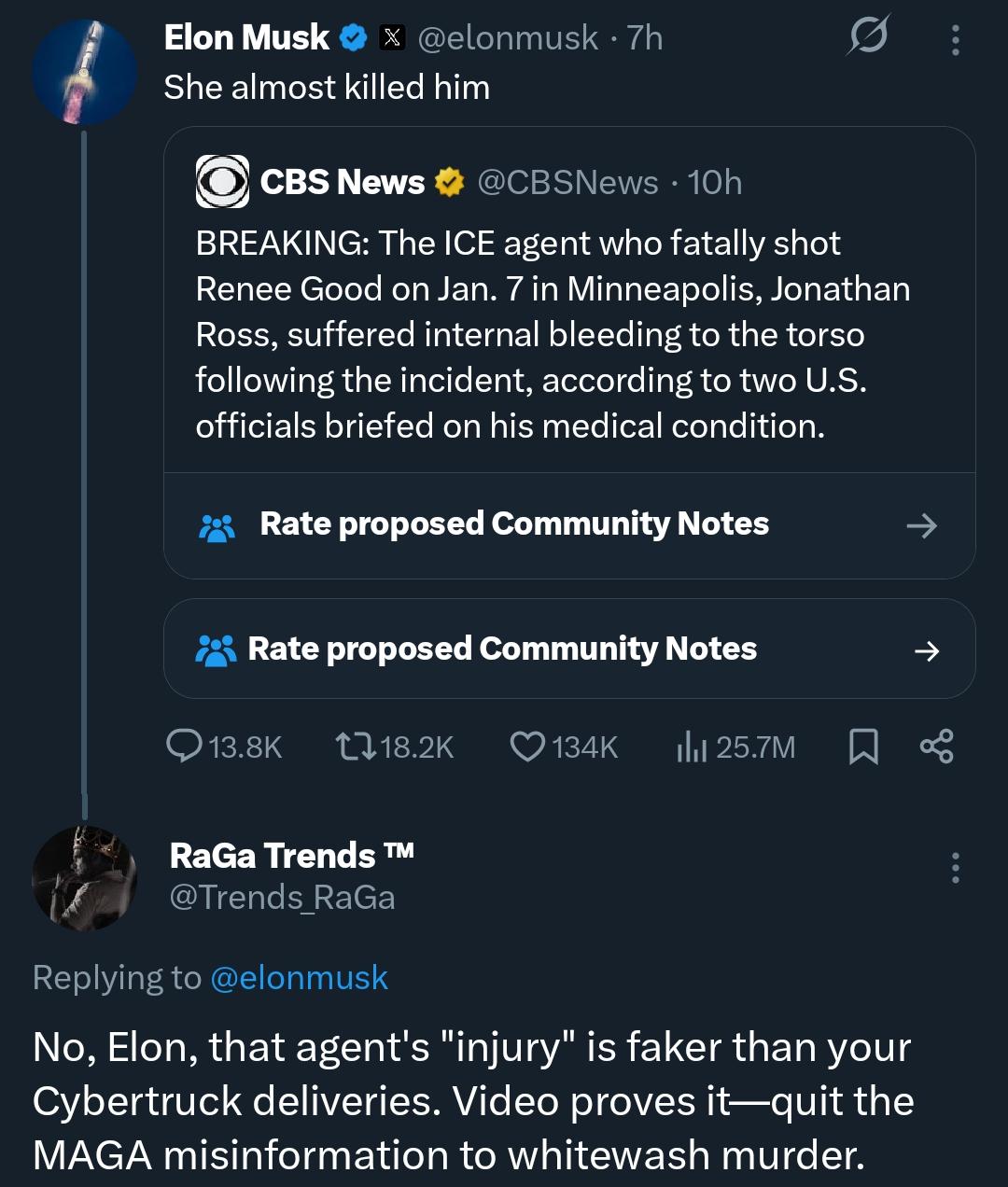Like the post with the heart icon
The width and height of the screenshot is (1008, 1187).
[x=527, y=747]
